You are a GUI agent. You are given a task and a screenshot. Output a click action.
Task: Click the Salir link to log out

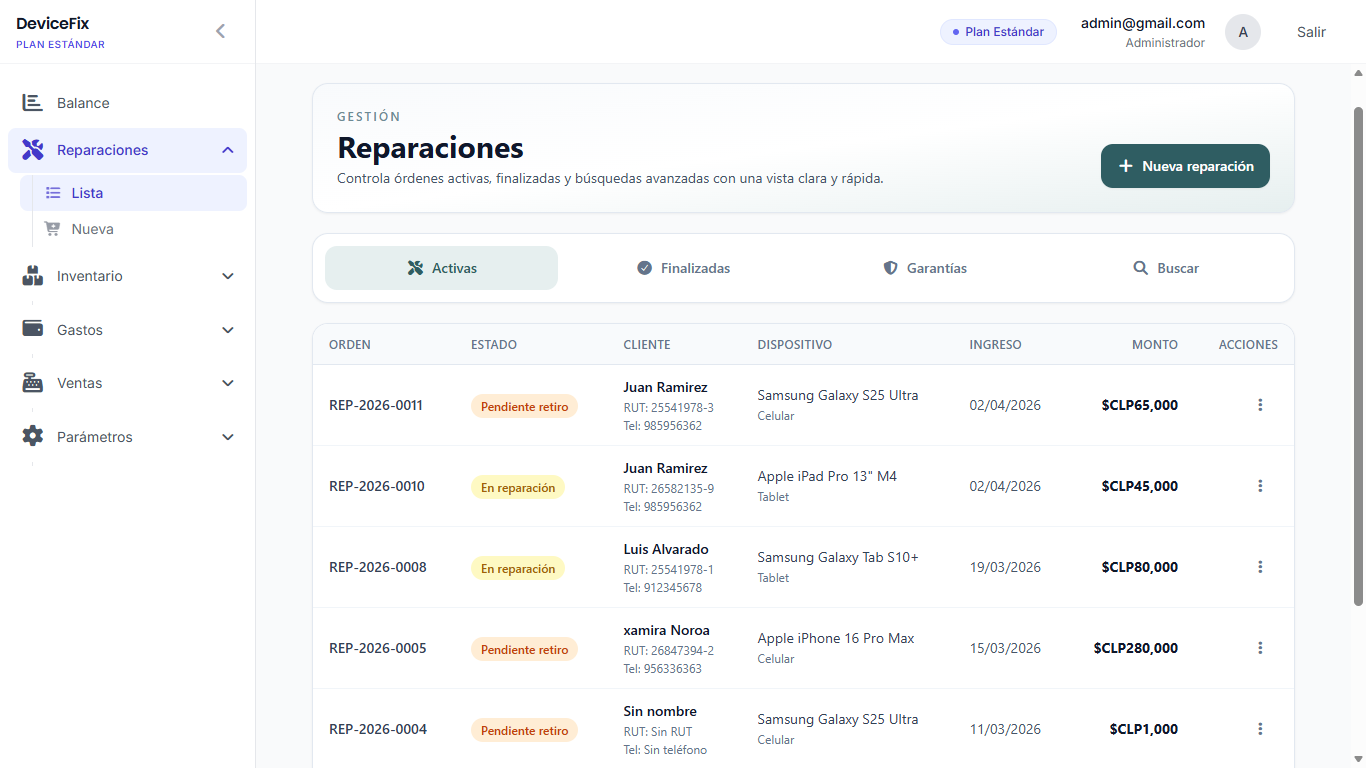click(x=1311, y=31)
